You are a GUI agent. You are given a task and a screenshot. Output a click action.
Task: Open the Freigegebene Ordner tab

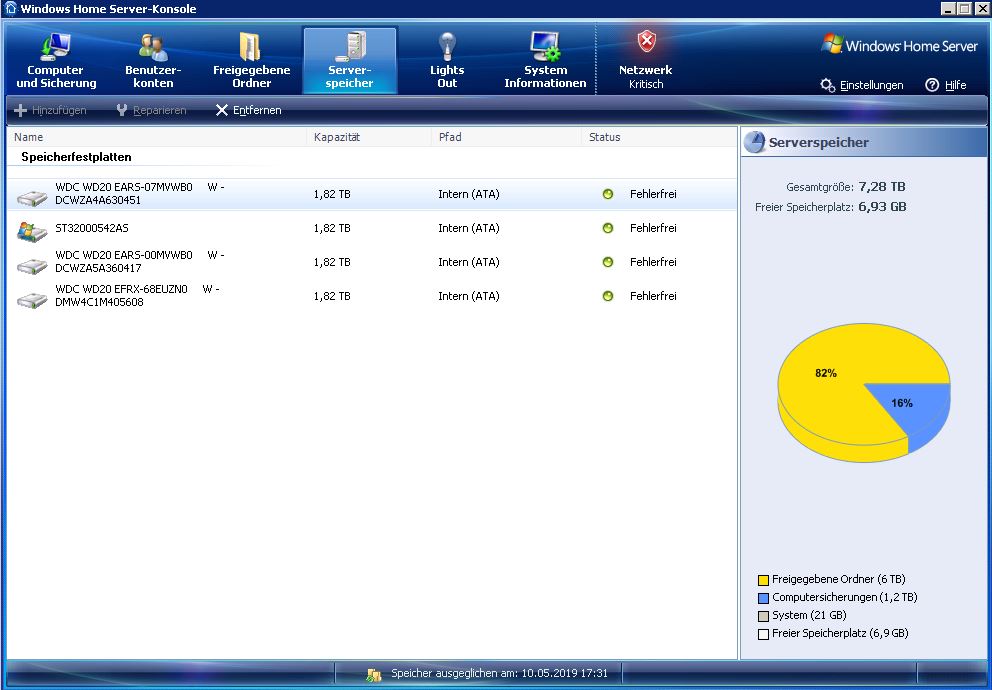[251, 61]
